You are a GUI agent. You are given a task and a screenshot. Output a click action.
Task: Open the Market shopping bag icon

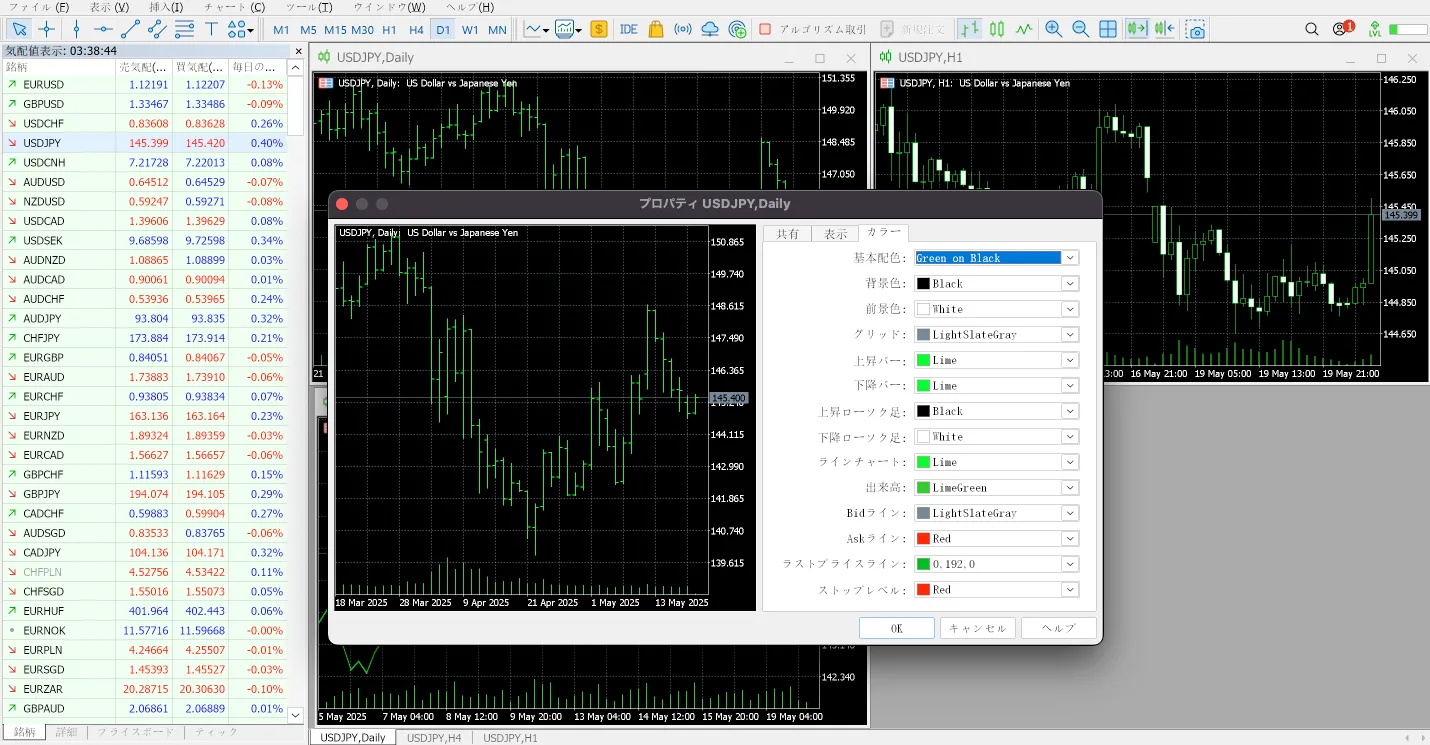pos(656,29)
